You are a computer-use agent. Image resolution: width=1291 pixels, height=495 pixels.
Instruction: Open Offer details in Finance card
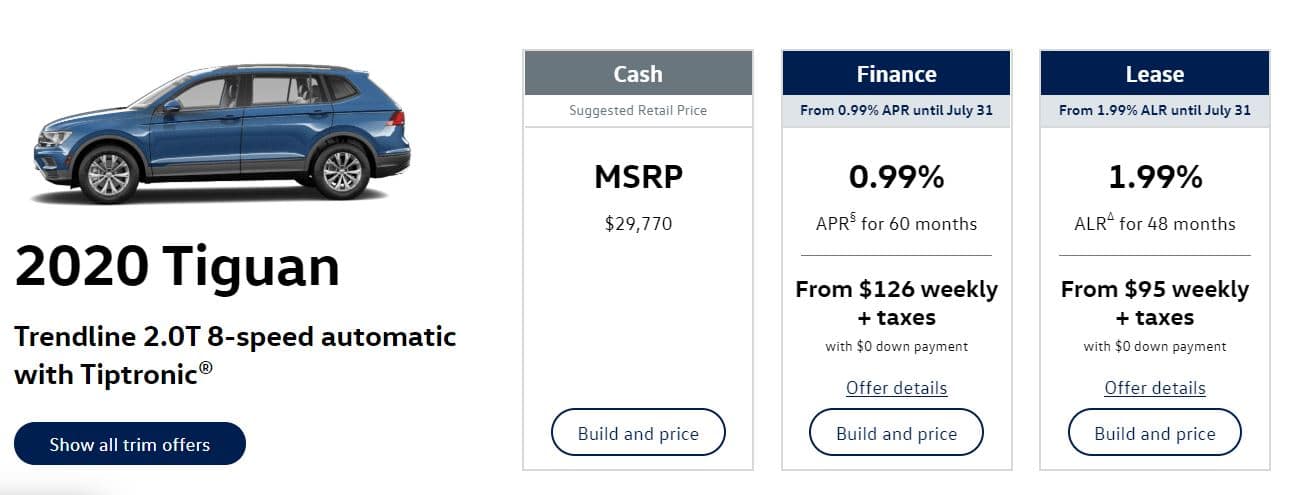tap(896, 388)
